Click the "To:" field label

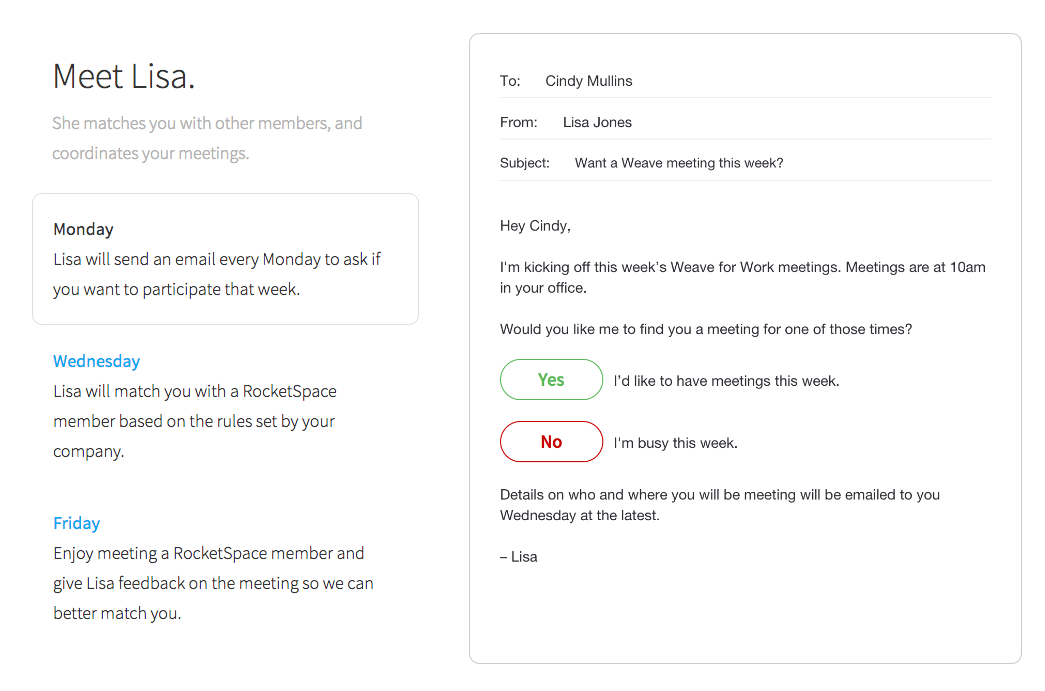(510, 81)
